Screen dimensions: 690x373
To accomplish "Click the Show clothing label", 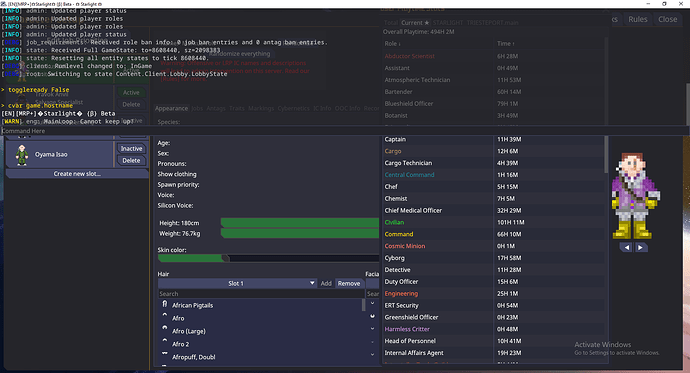I will tap(177, 174).
